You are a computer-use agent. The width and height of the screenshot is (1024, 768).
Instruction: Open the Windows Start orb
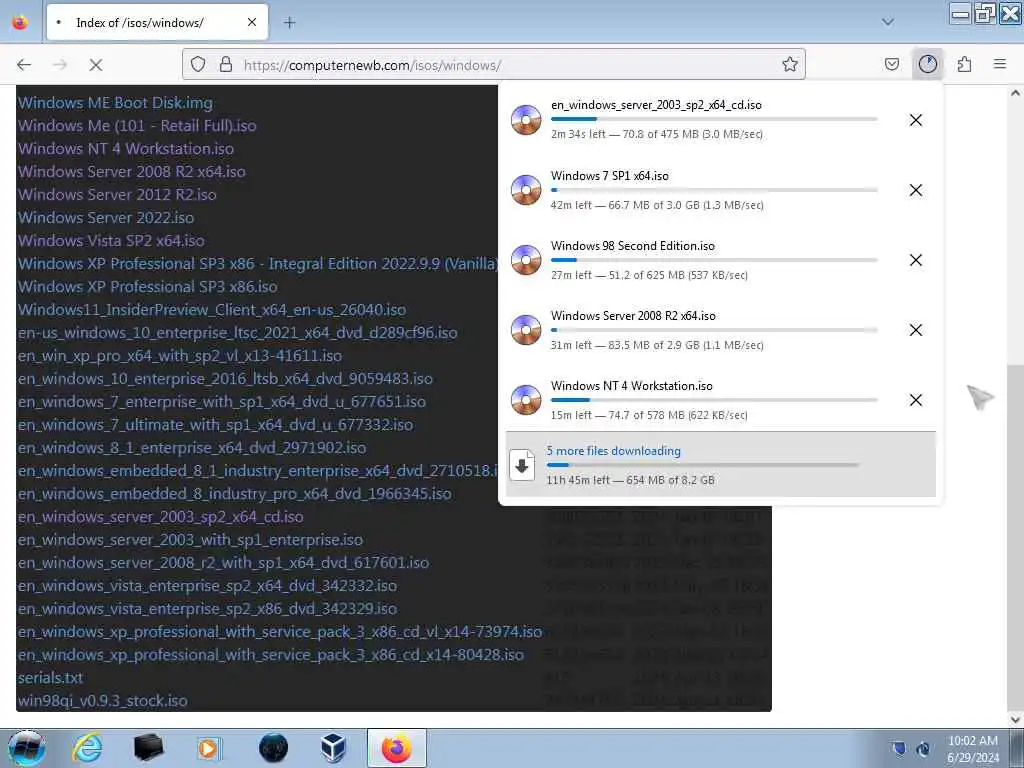pyautogui.click(x=26, y=748)
